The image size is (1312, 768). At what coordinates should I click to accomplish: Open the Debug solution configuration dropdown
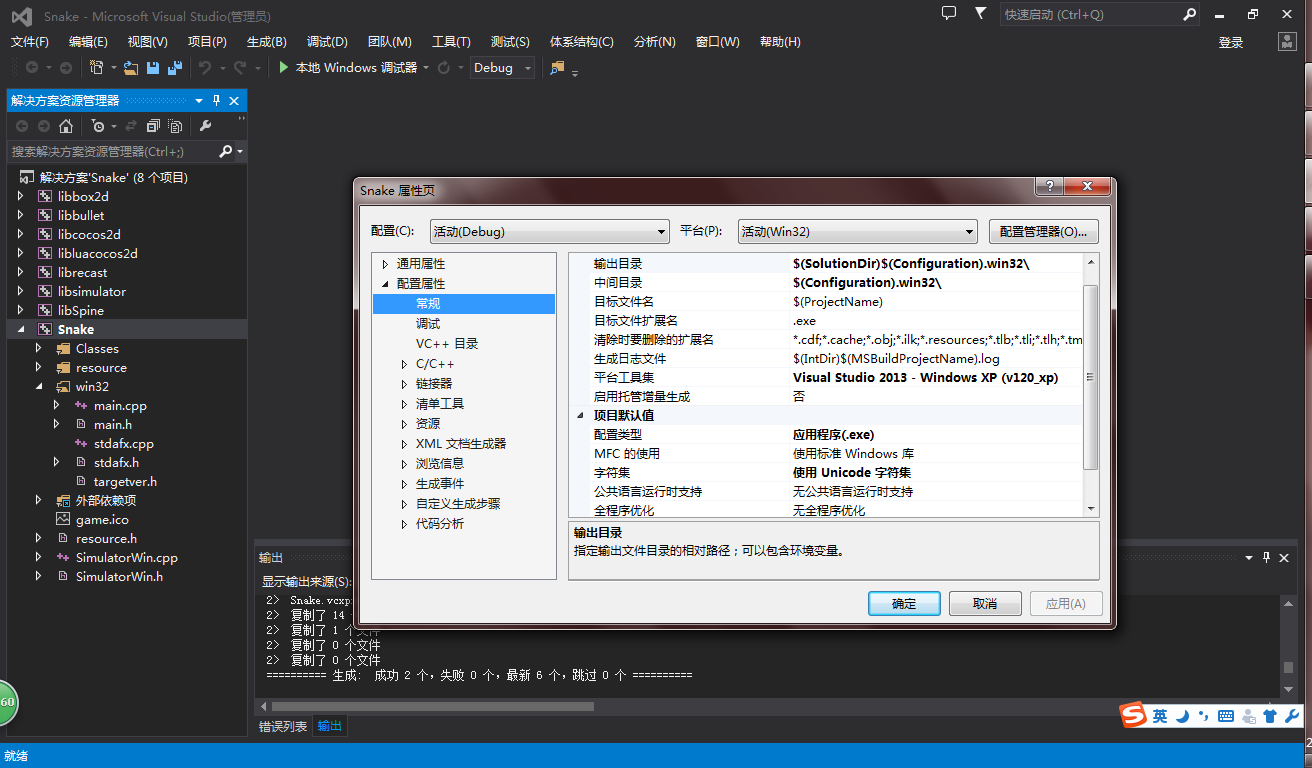pos(503,67)
